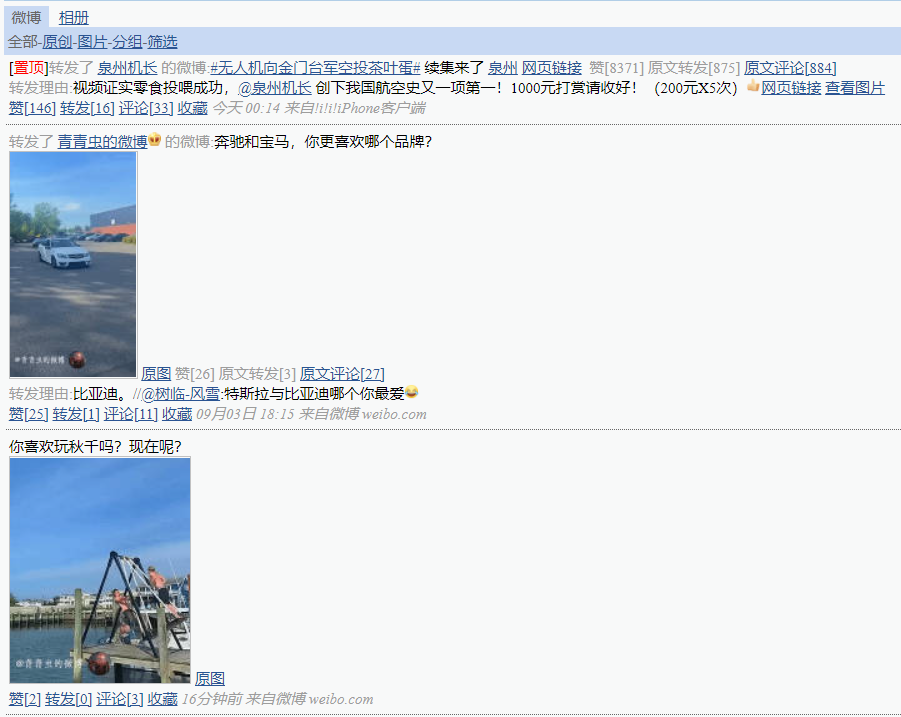The height and width of the screenshot is (717, 901).
Task: Open 原文评论[884] of pinned post
Action: (x=790, y=68)
